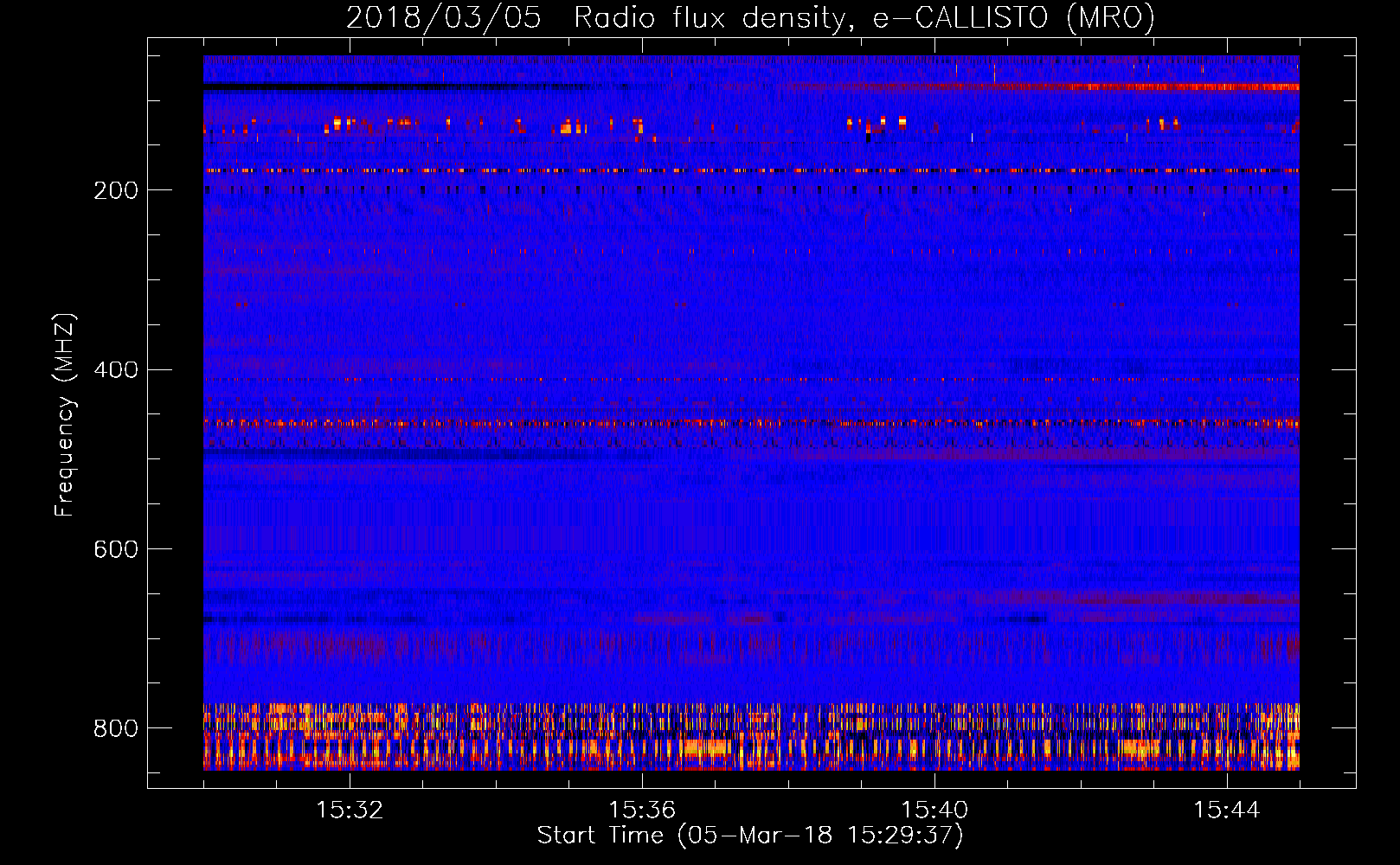Click the 200 frequency tick label

(x=116, y=190)
